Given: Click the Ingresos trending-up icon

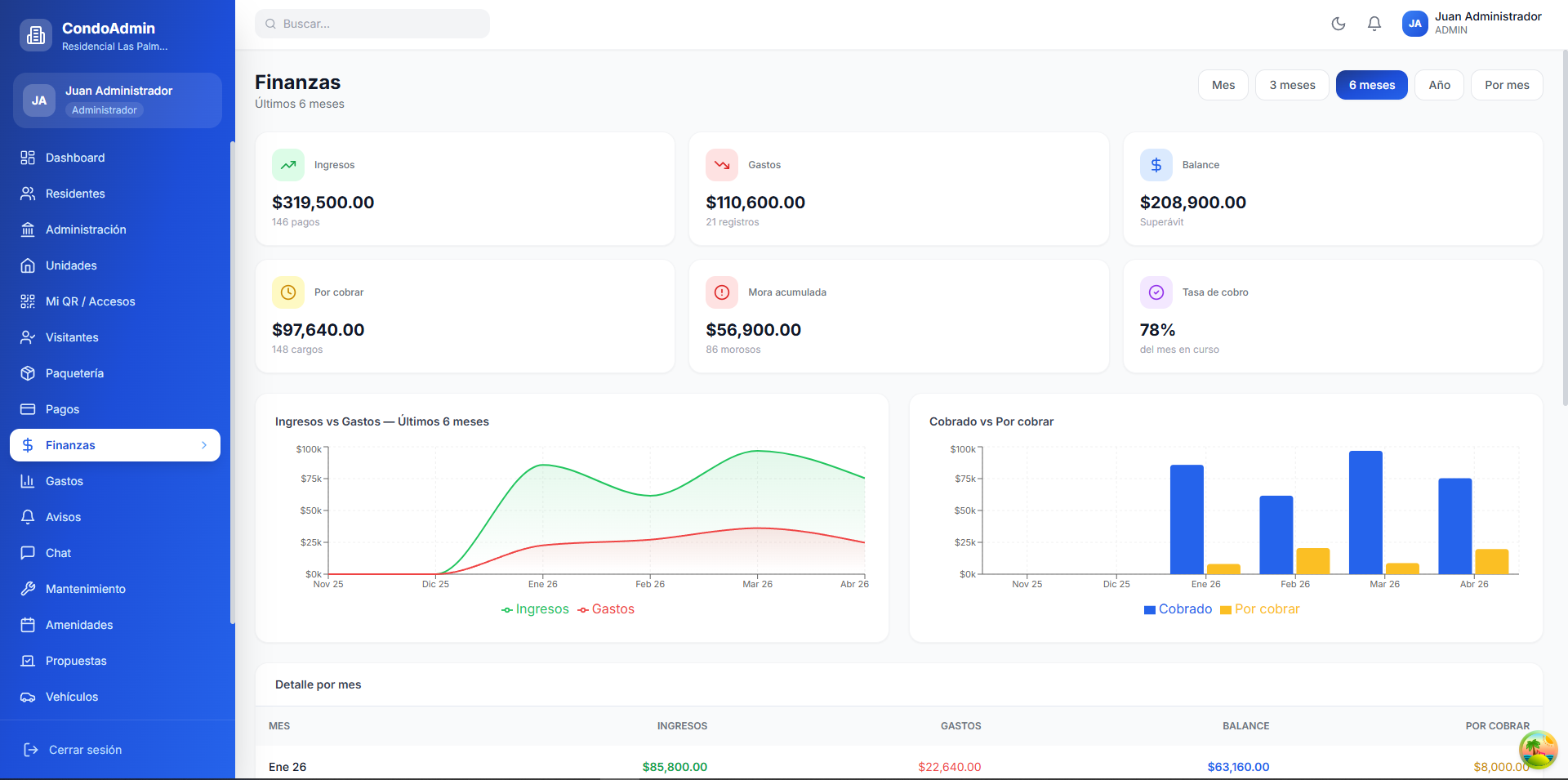Looking at the screenshot, I should pos(288,165).
